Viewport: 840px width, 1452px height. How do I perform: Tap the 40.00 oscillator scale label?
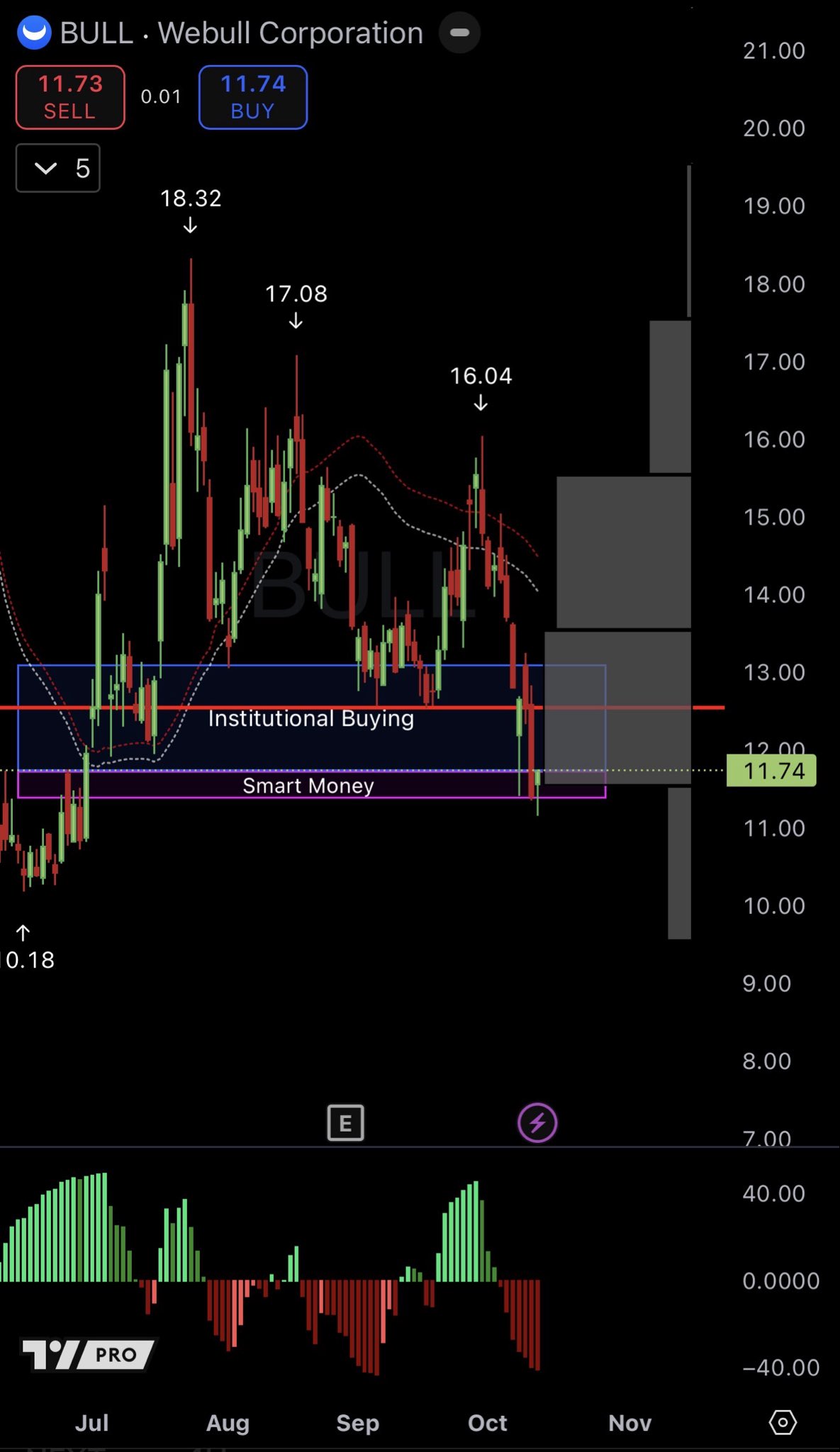[774, 1193]
